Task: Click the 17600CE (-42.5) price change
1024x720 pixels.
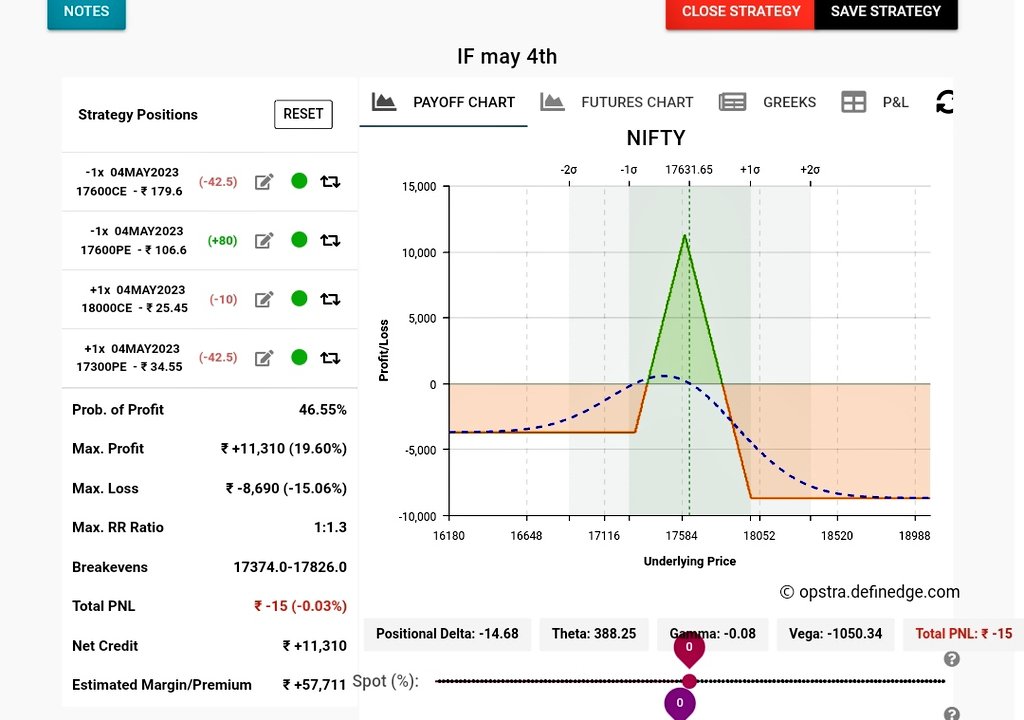Action: pos(218,182)
